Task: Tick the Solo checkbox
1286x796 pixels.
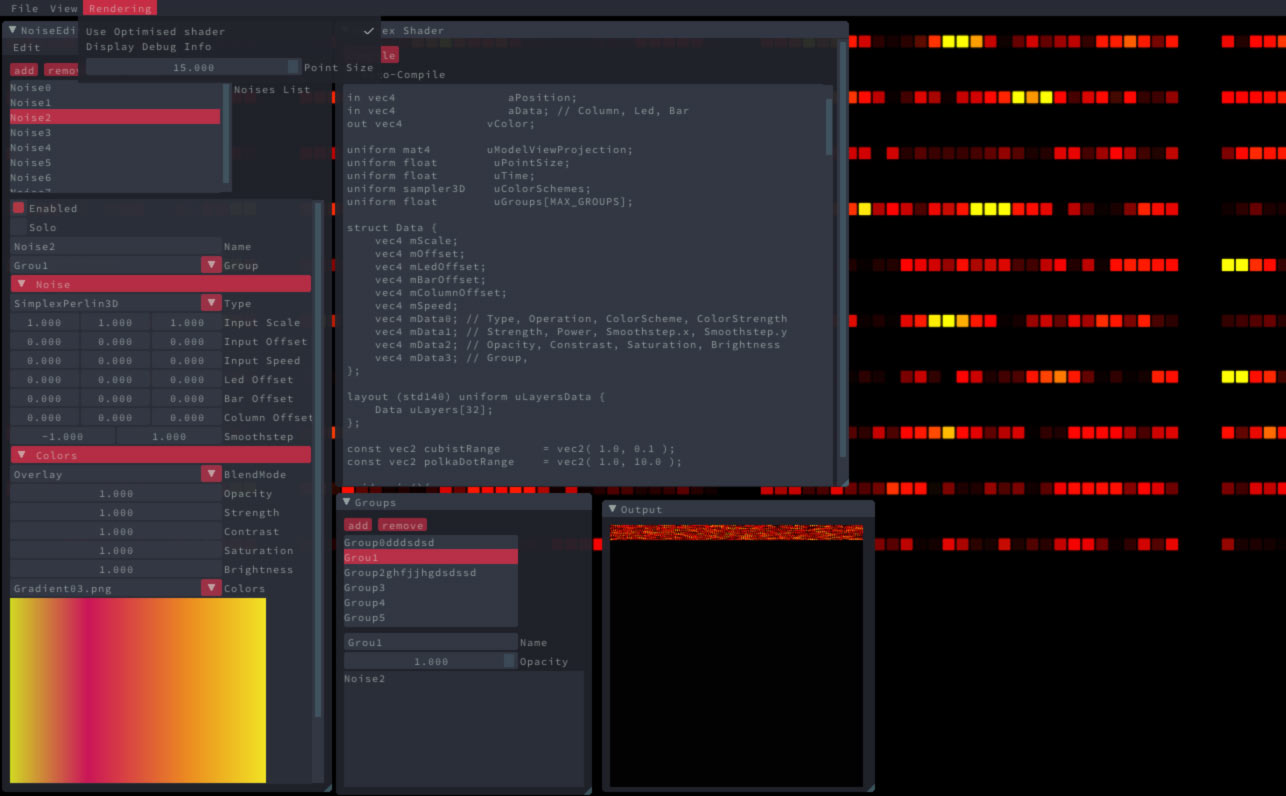Action: (x=18, y=227)
